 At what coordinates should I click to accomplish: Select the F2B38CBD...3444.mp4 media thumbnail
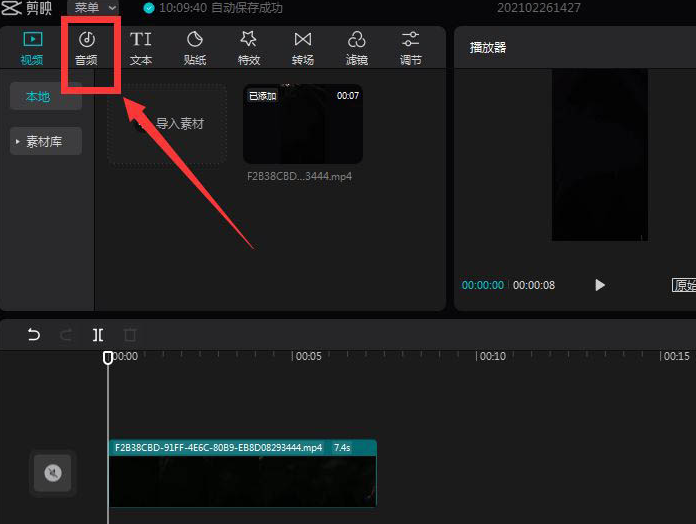click(303, 124)
